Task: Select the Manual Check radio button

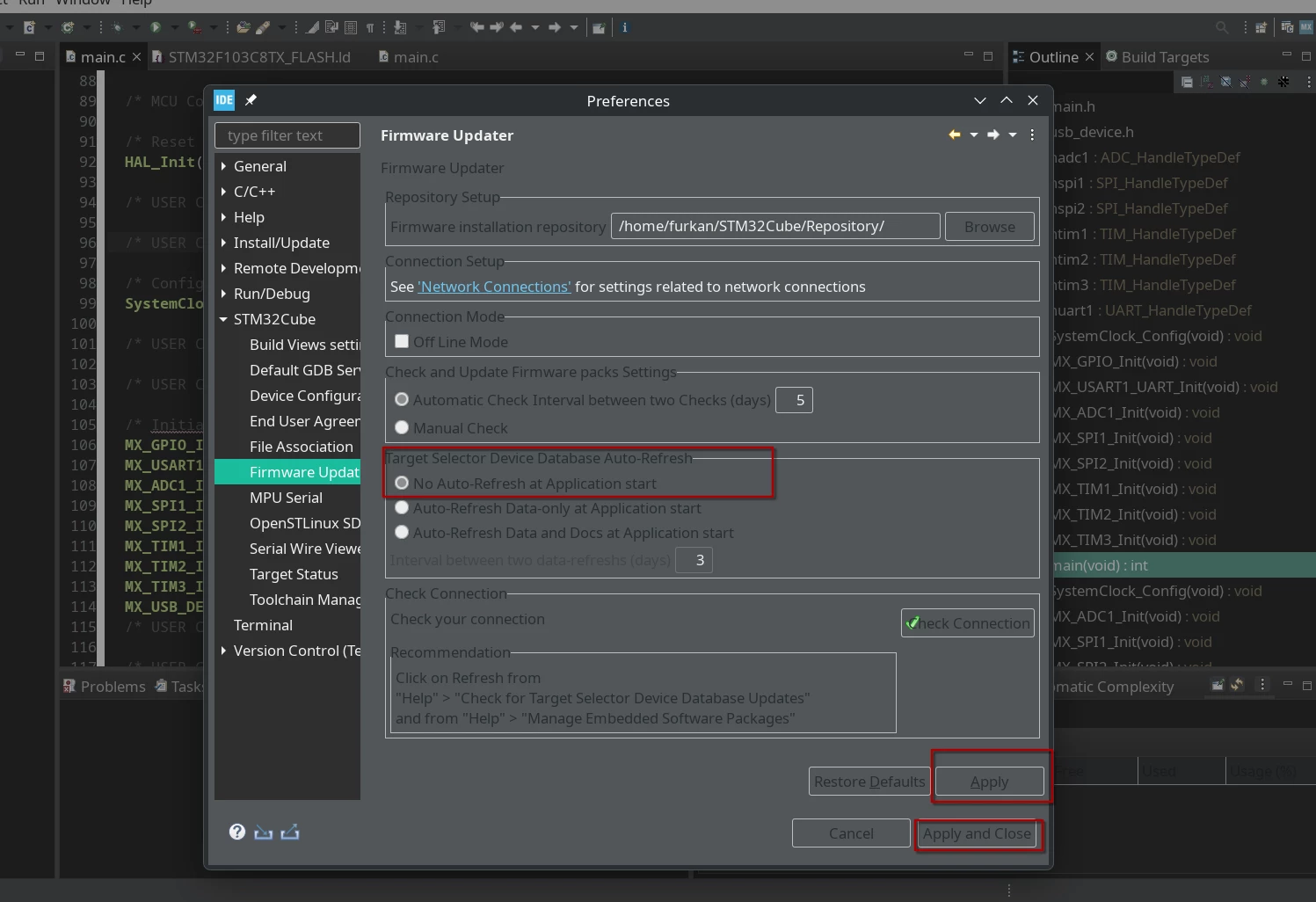Action: (402, 427)
